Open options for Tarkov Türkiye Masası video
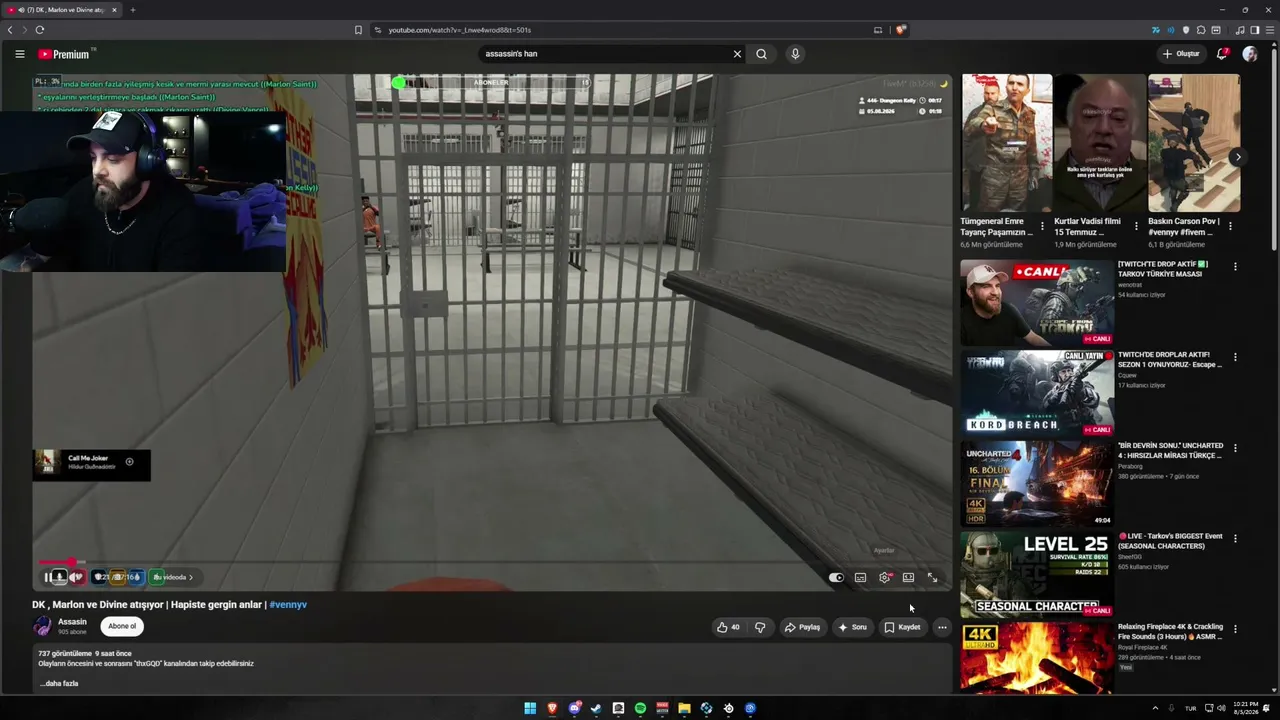 click(1235, 267)
